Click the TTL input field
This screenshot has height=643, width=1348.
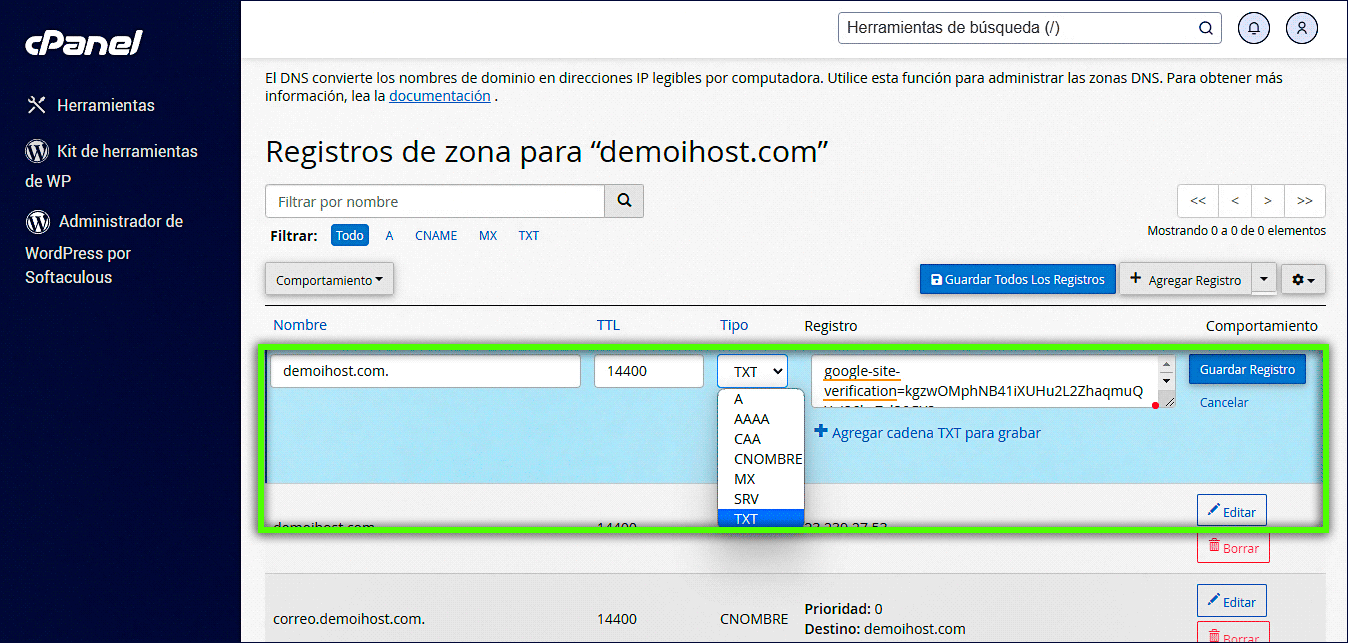(x=648, y=371)
